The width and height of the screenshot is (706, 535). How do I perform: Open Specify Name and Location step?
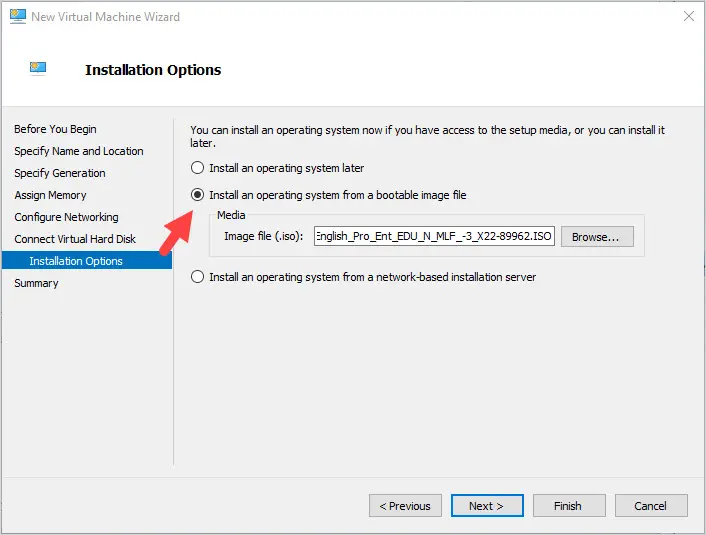click(x=79, y=151)
